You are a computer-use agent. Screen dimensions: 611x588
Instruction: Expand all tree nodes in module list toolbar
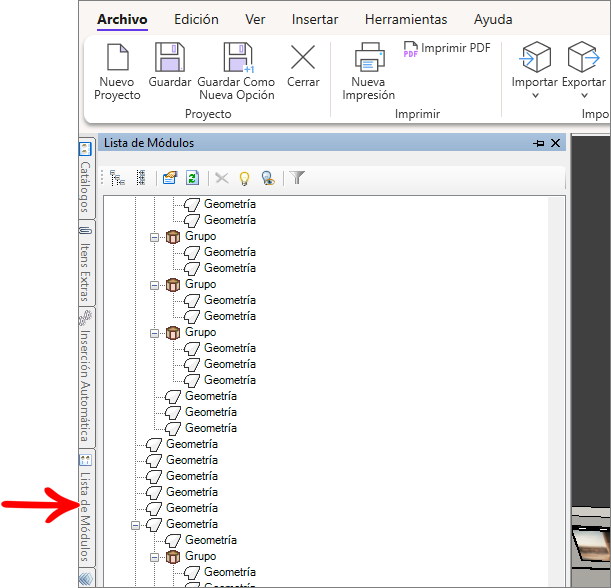141,178
